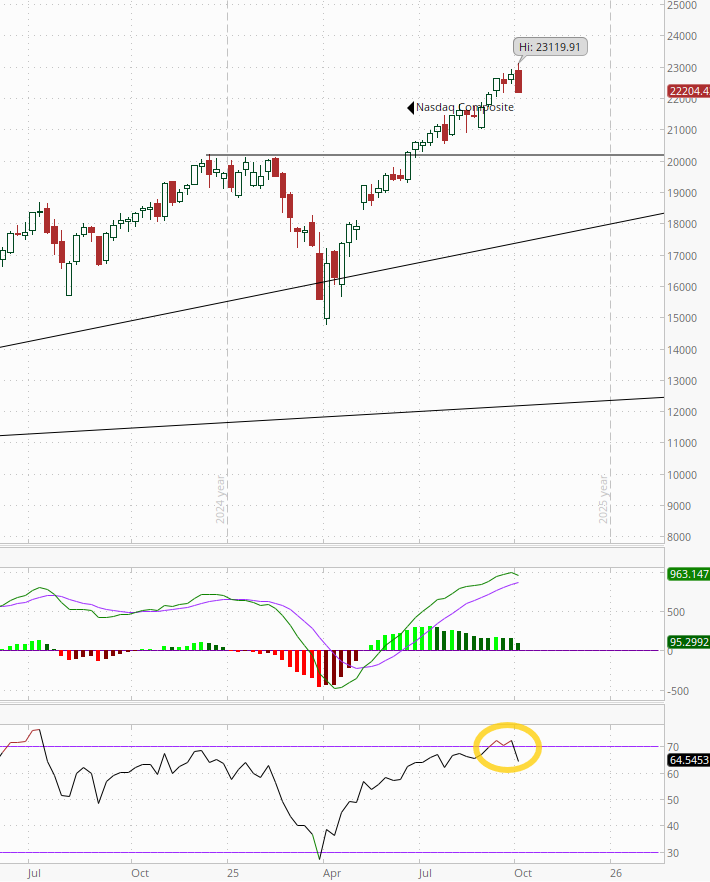This screenshot has width=710, height=882.
Task: Click the 12000 price axis label
Action: (x=682, y=412)
